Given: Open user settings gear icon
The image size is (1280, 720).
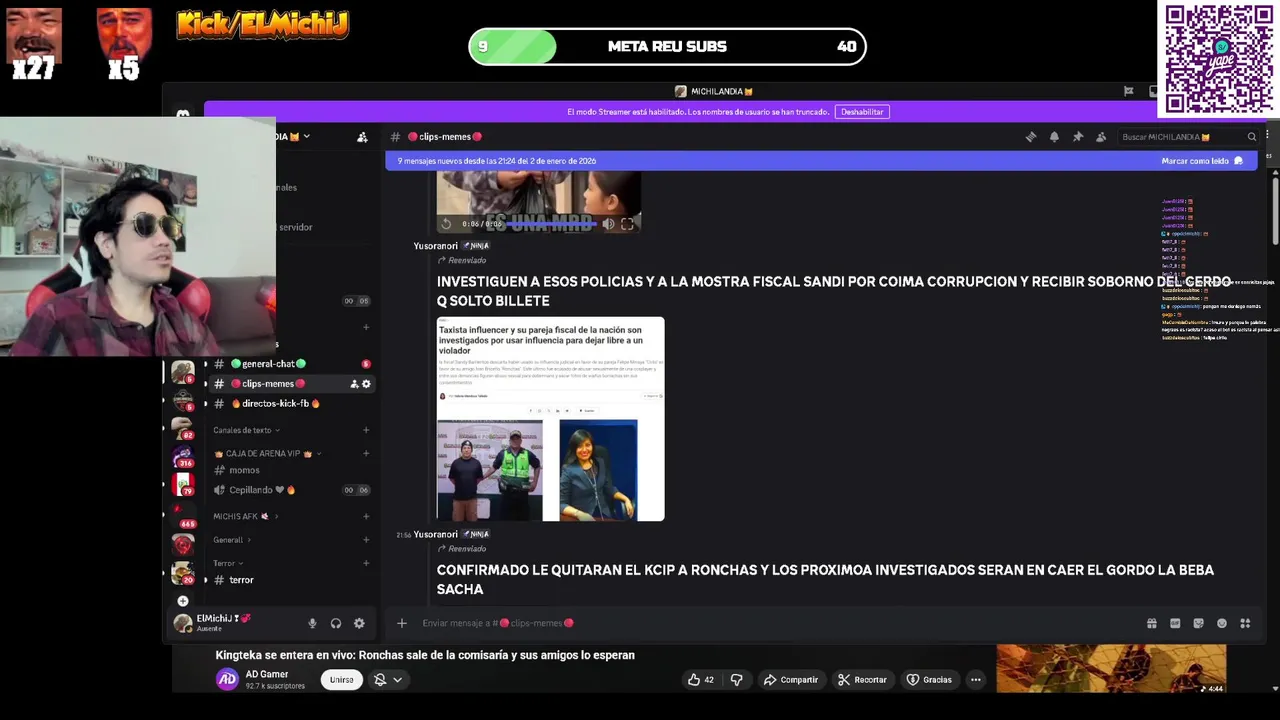Looking at the screenshot, I should pos(359,623).
